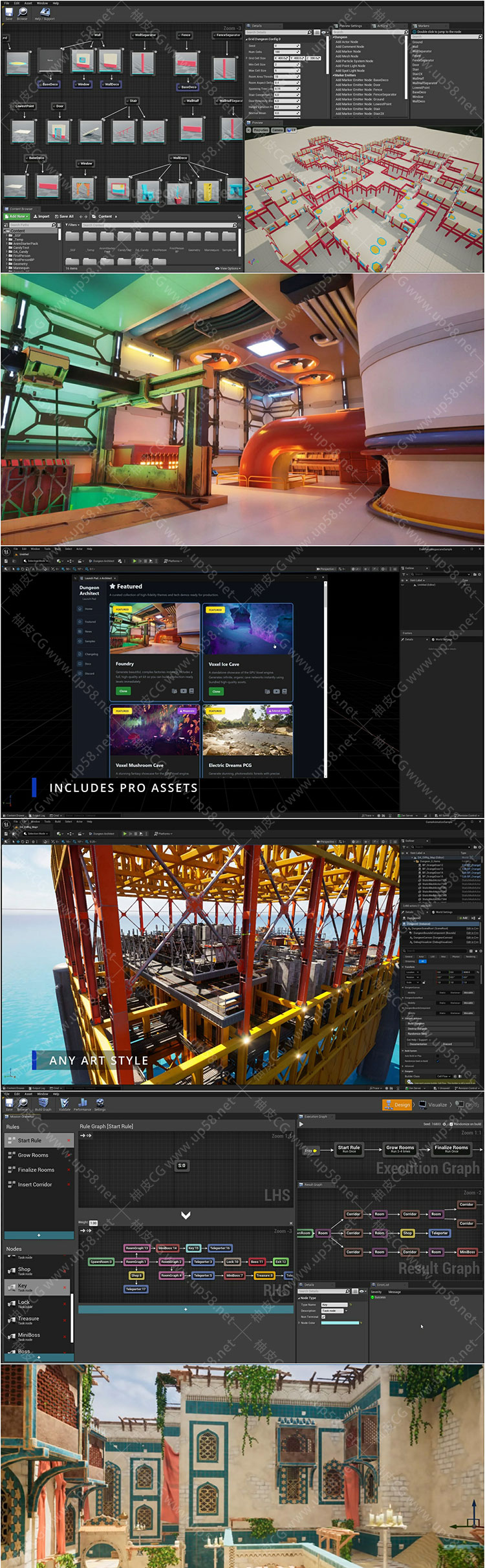Run the Execution Graph play arrow
Screen dimensions: 485x1568
coord(301,1124)
